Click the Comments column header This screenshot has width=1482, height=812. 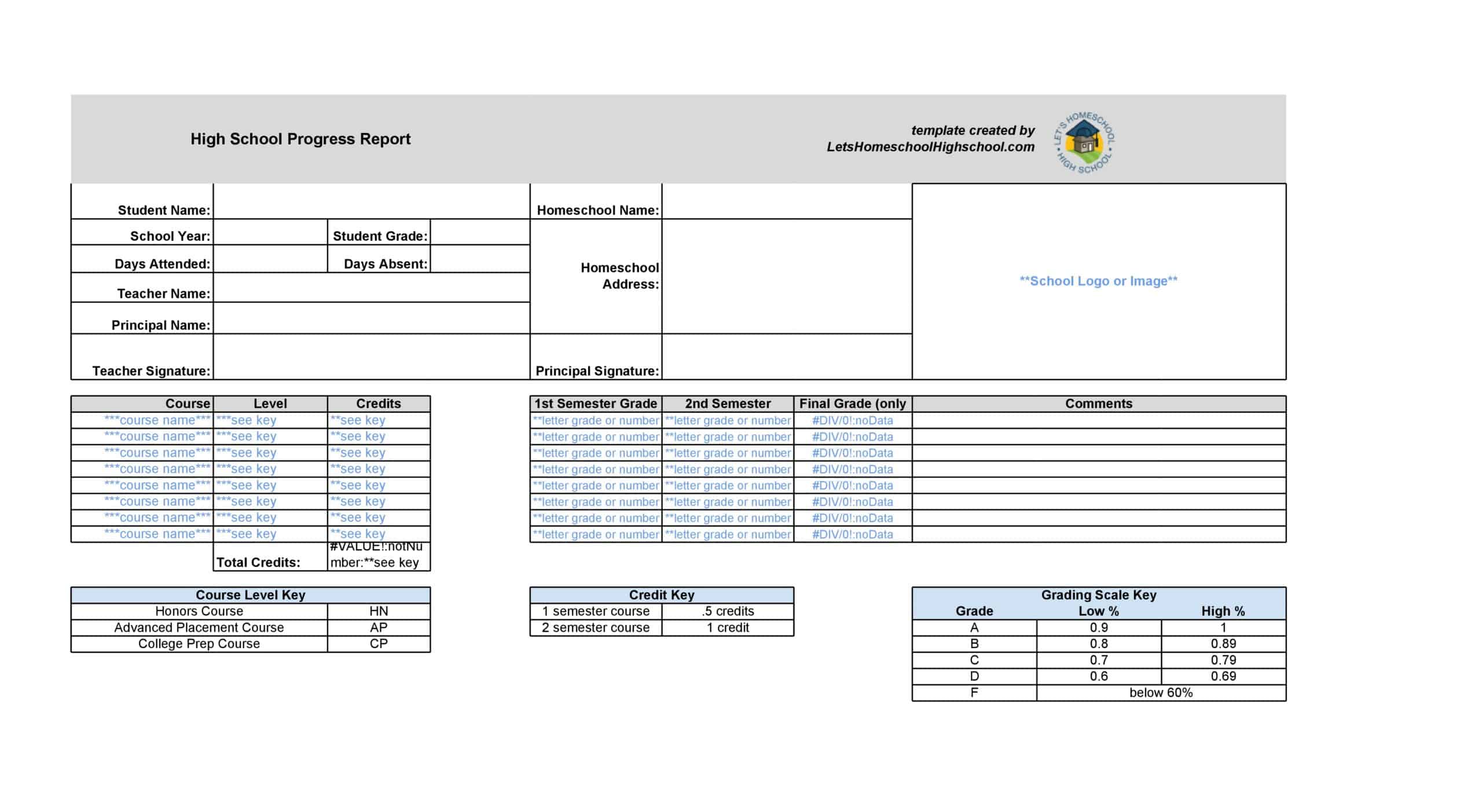coord(1099,404)
